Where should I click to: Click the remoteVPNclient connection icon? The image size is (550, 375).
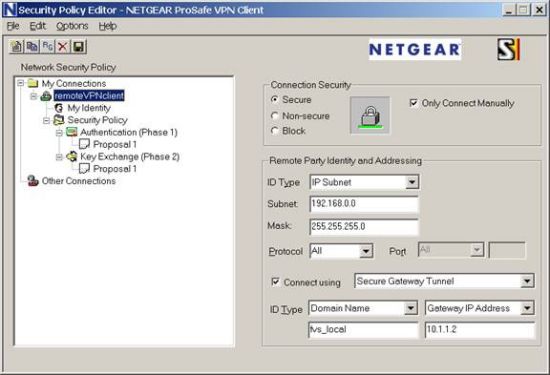point(46,95)
